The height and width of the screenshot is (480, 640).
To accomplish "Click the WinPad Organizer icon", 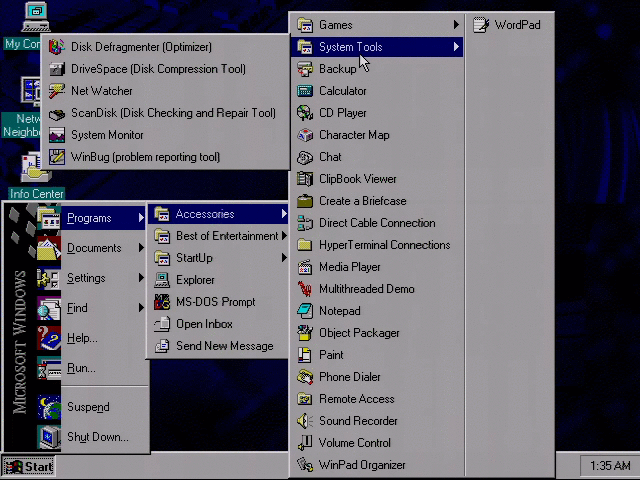I will pyautogui.click(x=305, y=465).
